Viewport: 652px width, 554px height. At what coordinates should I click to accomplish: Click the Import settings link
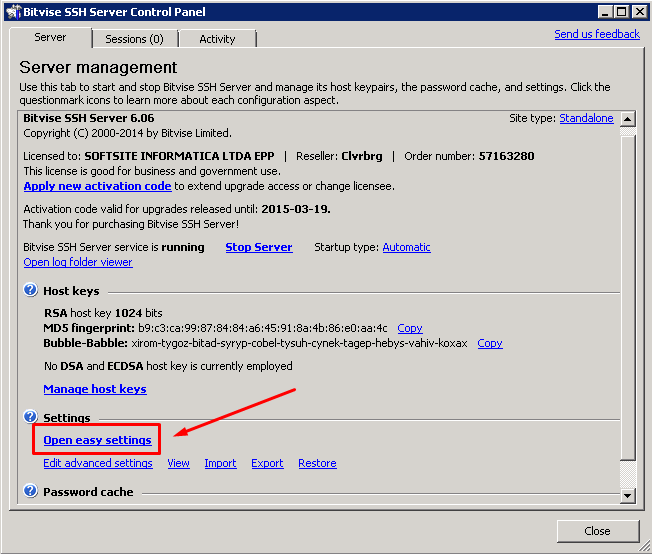point(220,463)
